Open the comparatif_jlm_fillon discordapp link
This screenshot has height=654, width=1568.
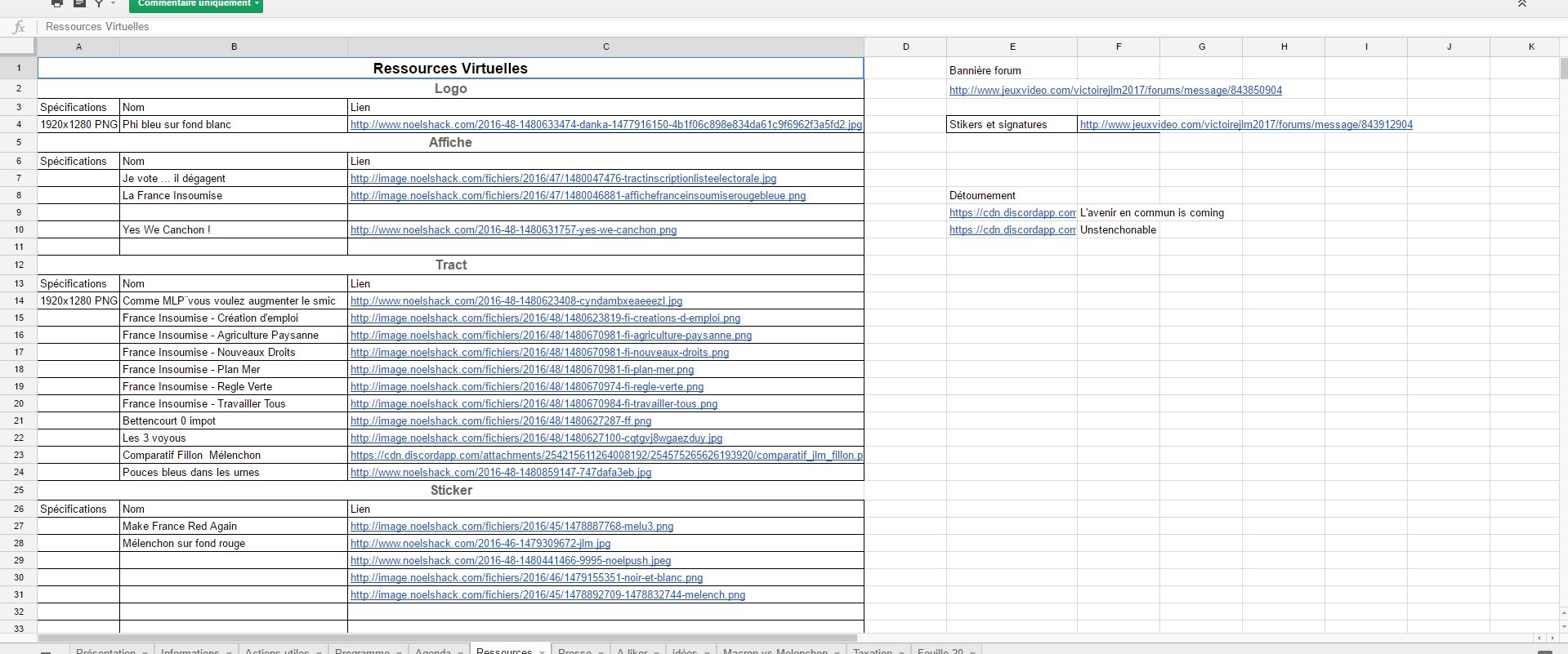(606, 456)
